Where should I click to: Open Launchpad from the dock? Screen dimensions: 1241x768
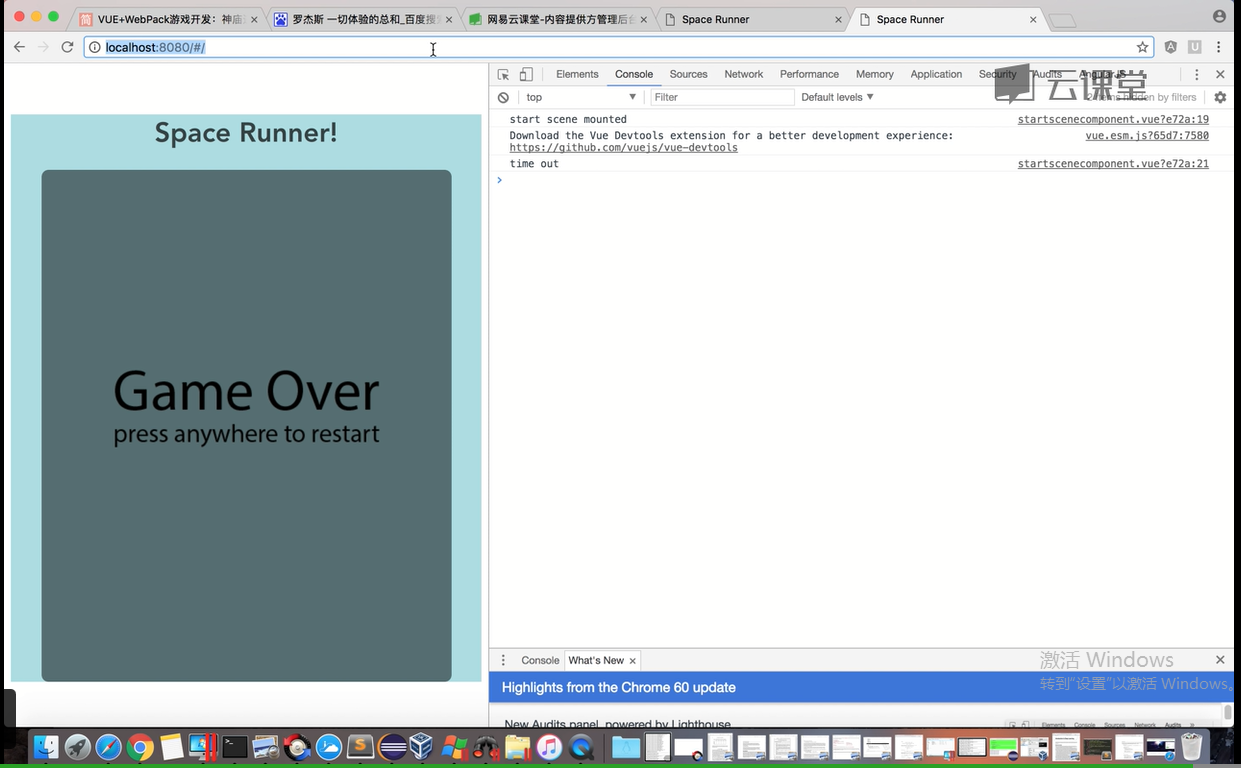click(x=77, y=746)
